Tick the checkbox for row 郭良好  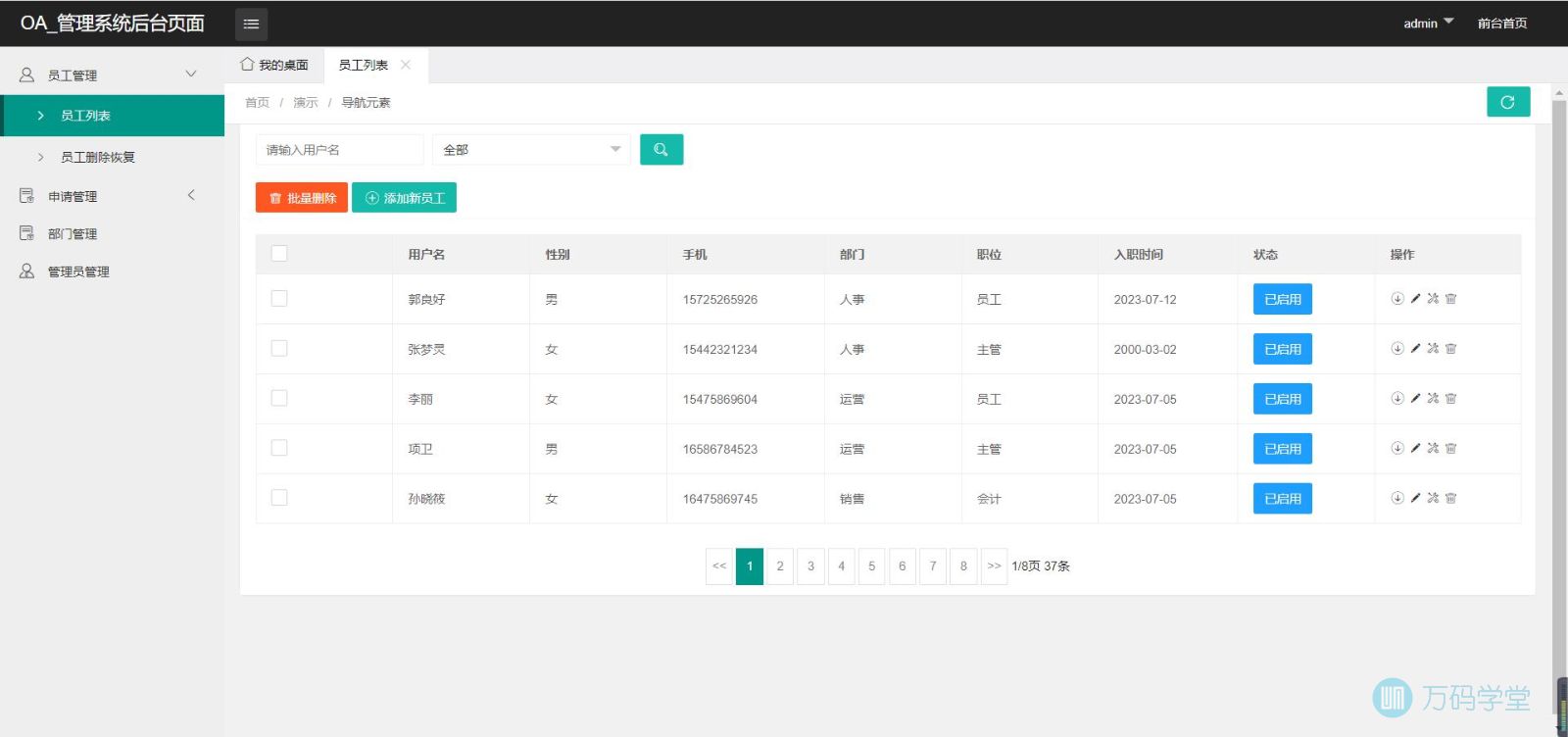click(x=279, y=299)
